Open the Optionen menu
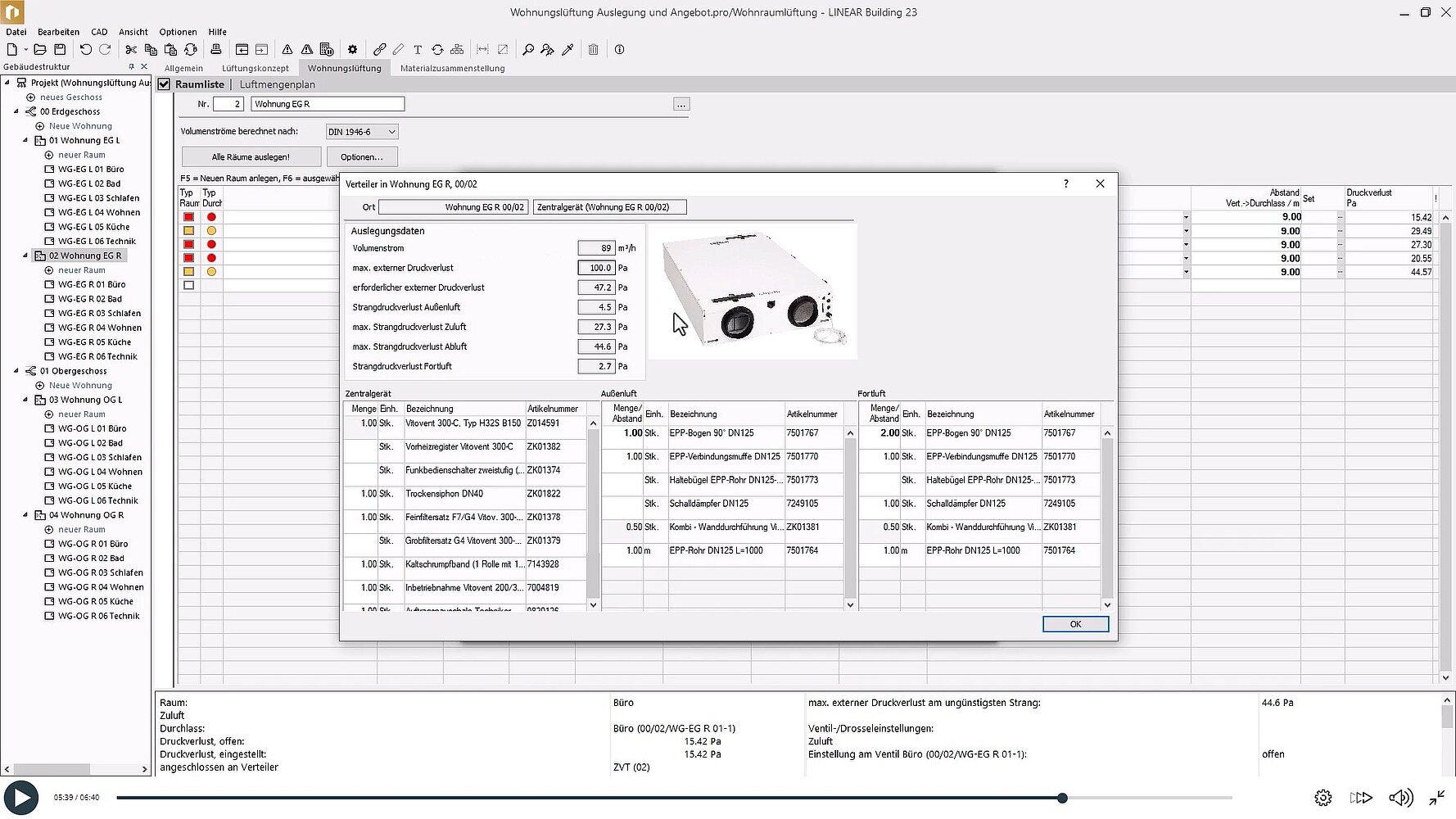Image resolution: width=1456 pixels, height=819 pixels. pos(178,32)
